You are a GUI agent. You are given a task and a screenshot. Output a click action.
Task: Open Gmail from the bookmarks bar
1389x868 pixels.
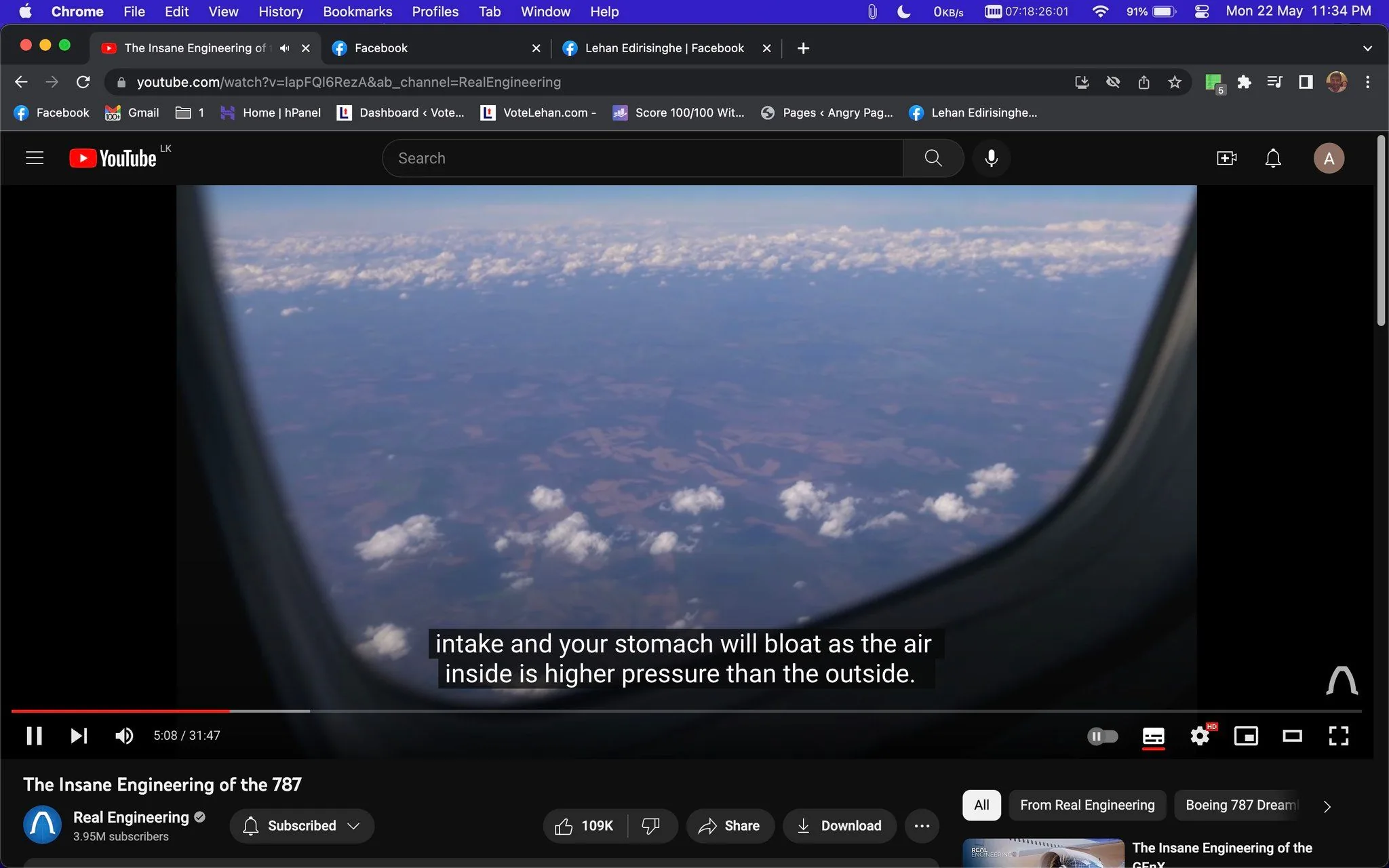[x=132, y=113]
